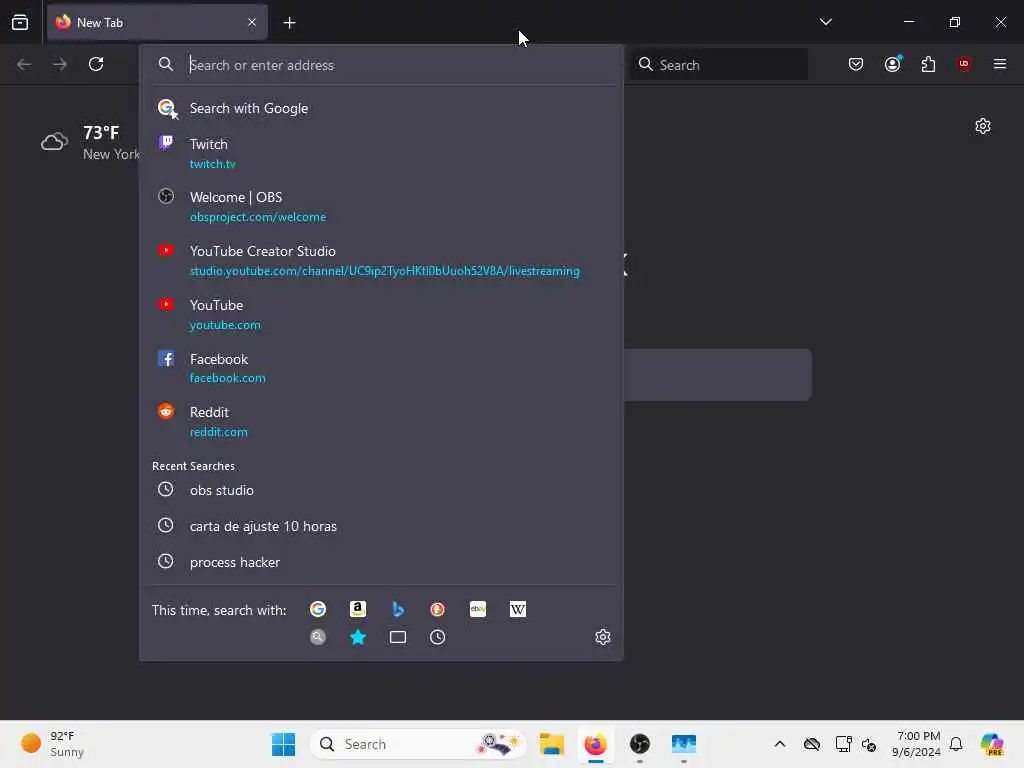1024x768 pixels.
Task: Search this time with DuckDuckGo icon
Action: coord(438,609)
